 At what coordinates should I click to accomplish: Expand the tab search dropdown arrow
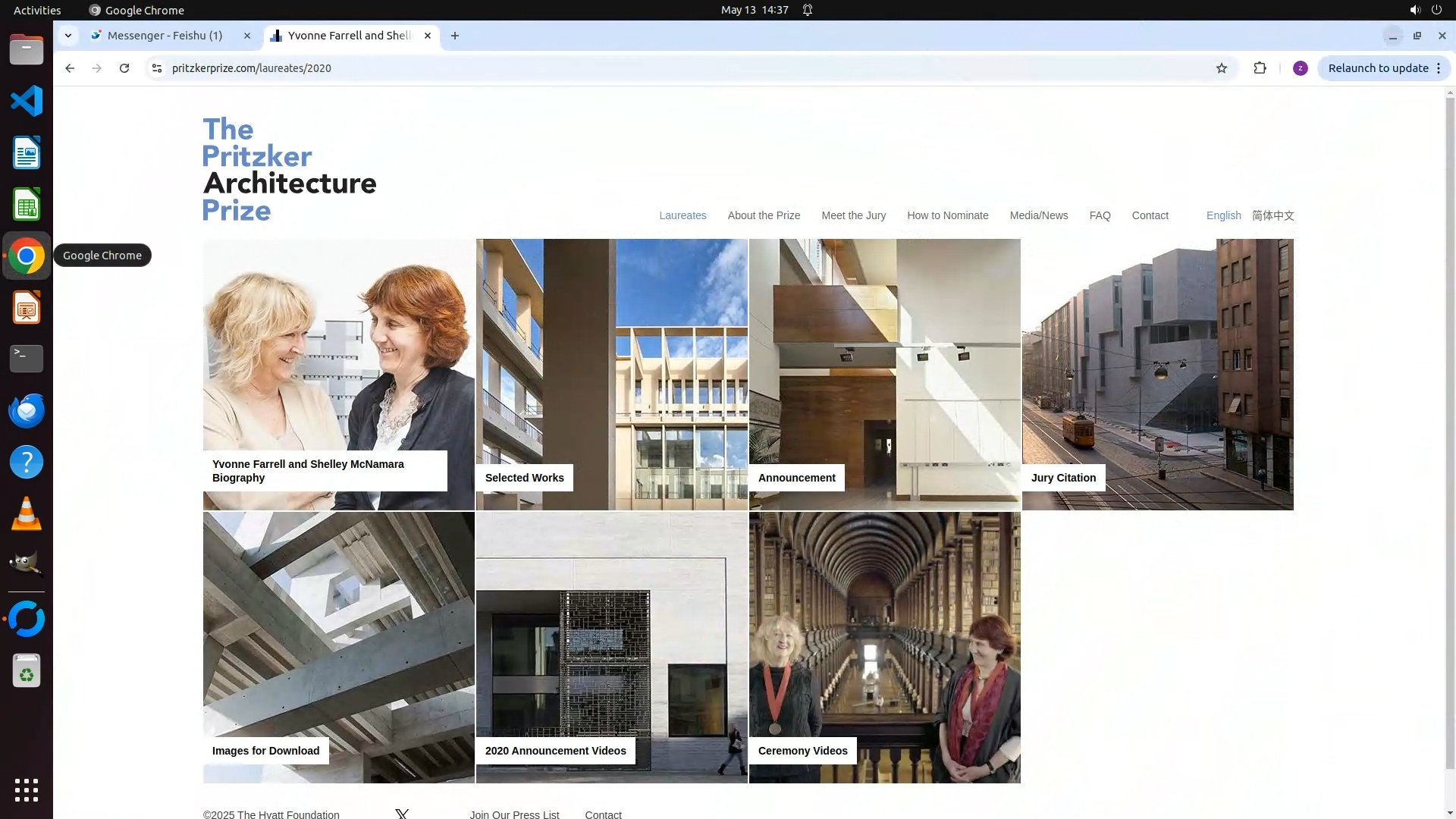click(68, 36)
